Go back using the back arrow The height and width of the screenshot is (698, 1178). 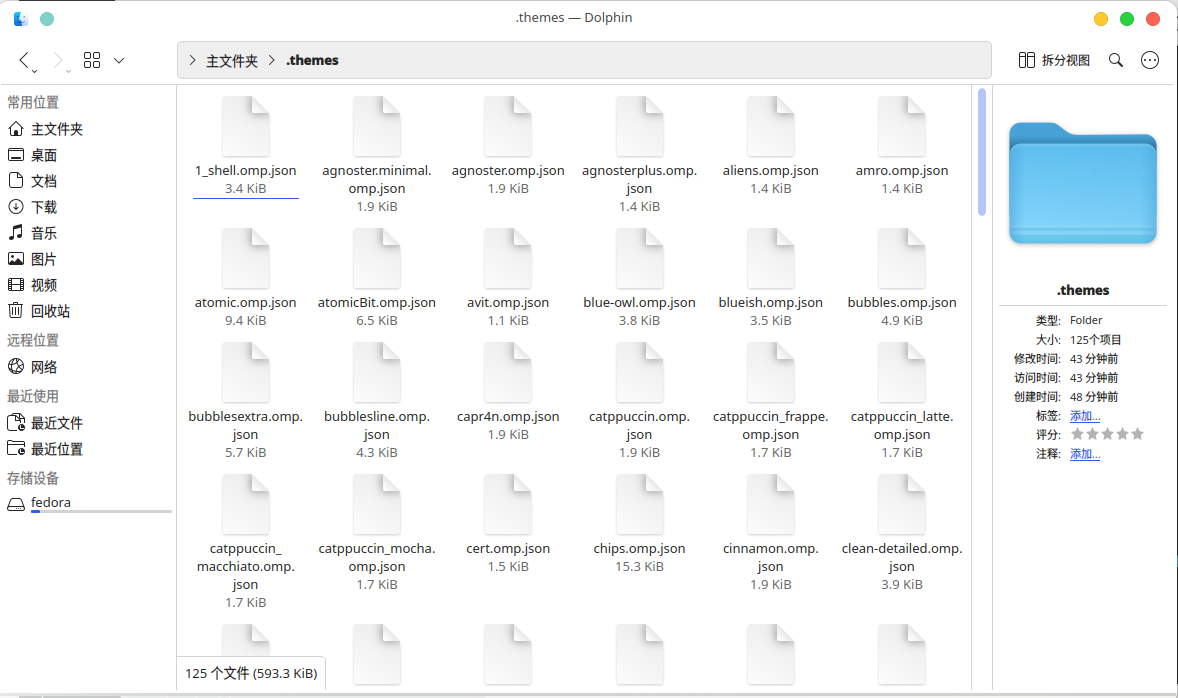point(25,61)
